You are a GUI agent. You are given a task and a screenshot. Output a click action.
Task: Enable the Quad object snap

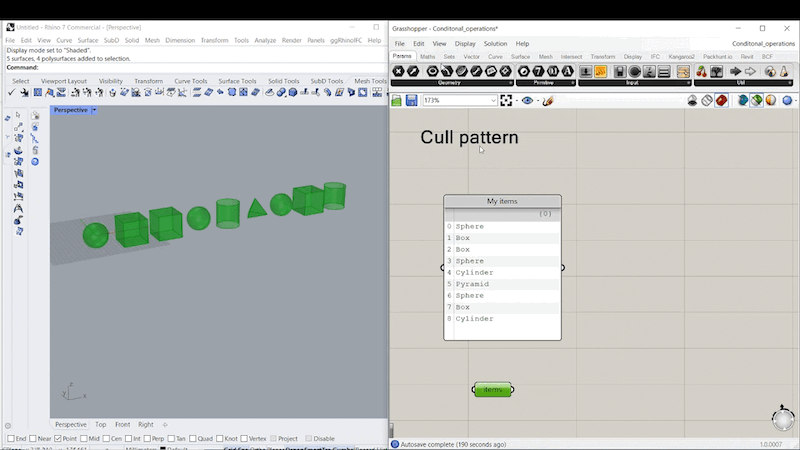coord(193,439)
